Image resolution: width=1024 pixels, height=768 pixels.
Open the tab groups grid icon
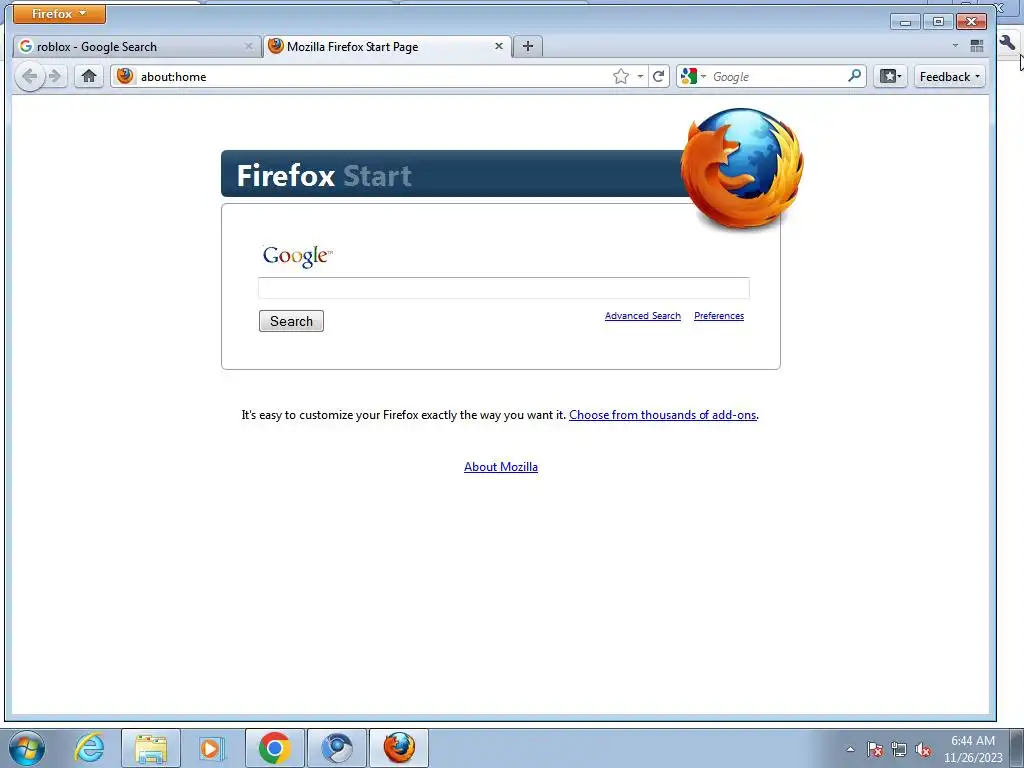coord(977,46)
